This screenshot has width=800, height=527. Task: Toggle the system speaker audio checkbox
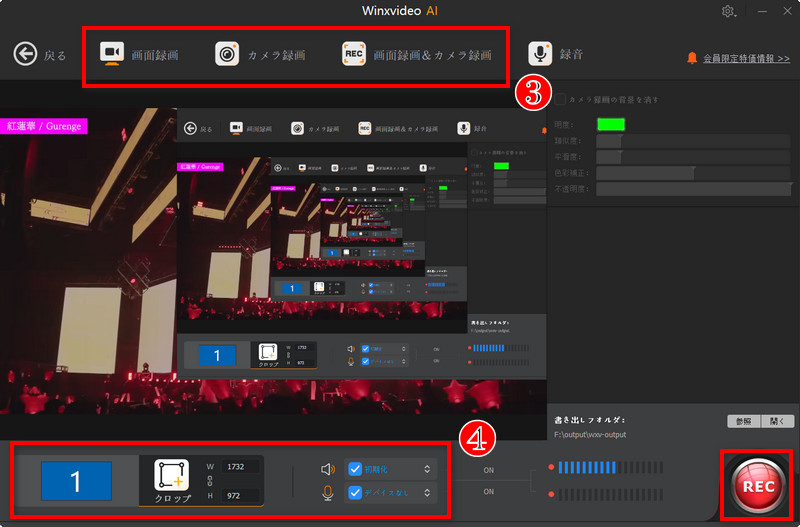pyautogui.click(x=355, y=469)
